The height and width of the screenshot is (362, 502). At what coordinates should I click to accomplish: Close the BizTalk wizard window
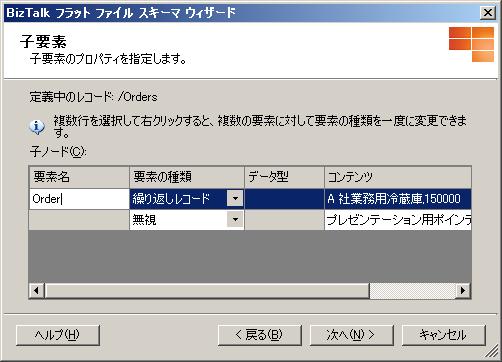pos(487,13)
